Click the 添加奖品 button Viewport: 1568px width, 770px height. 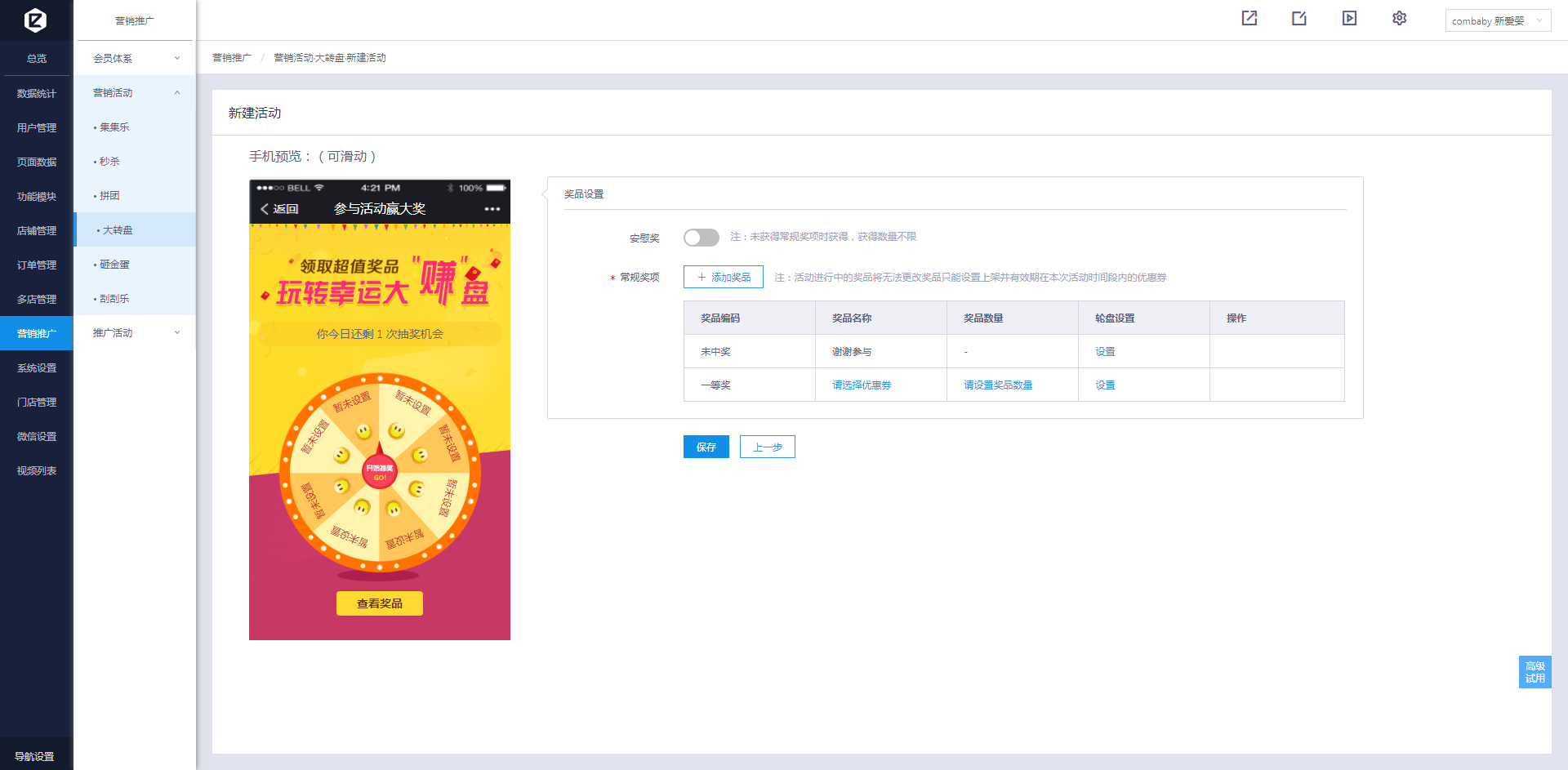click(x=723, y=278)
